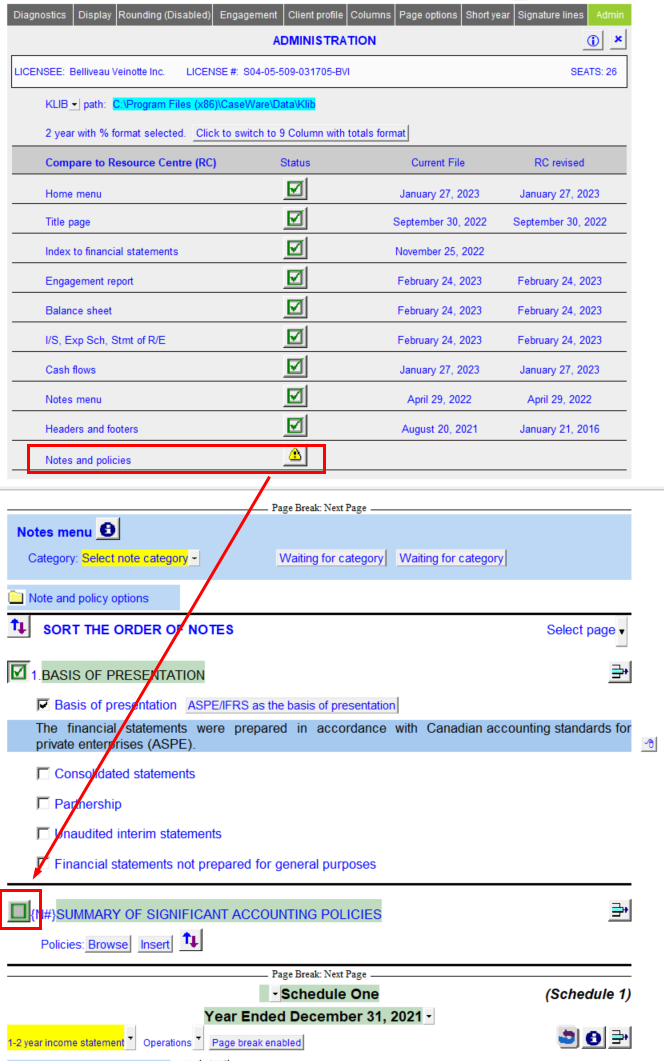Click the policies sort arrows icon

coord(191,941)
